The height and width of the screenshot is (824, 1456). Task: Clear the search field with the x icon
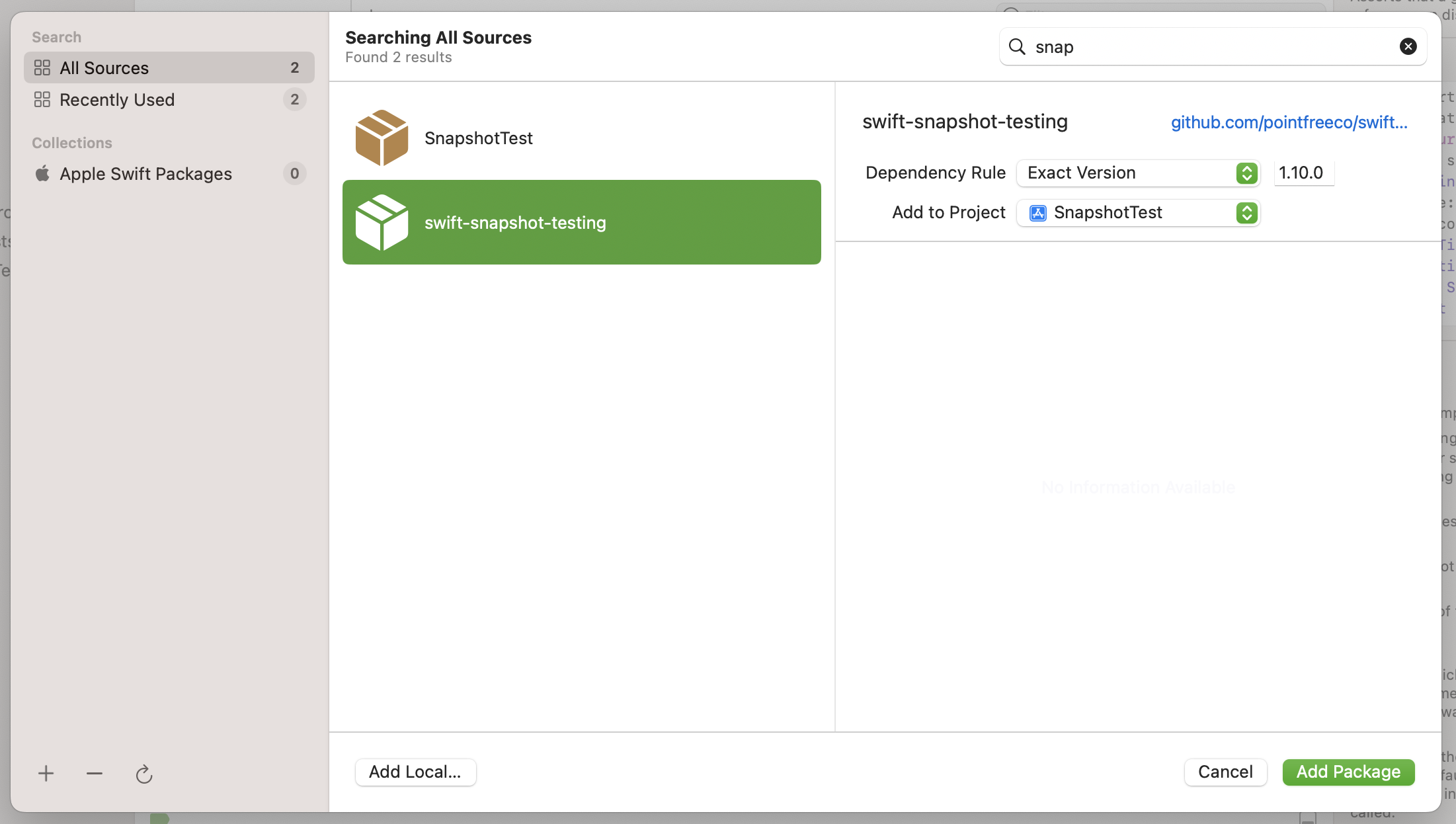coord(1408,46)
